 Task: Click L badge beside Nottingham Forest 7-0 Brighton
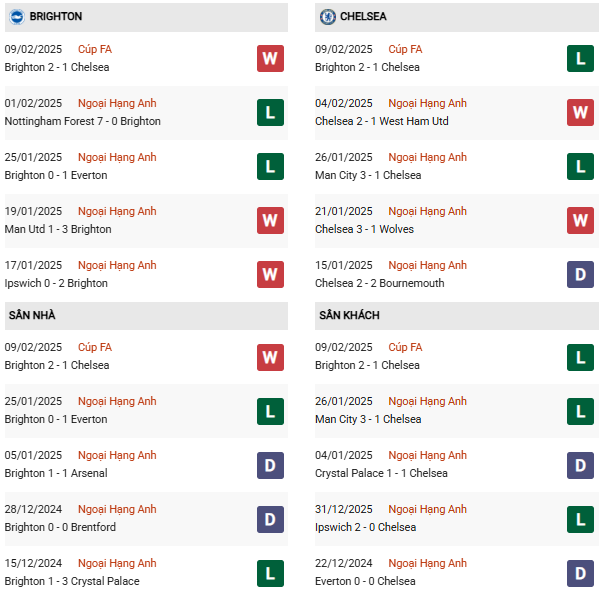pos(270,113)
